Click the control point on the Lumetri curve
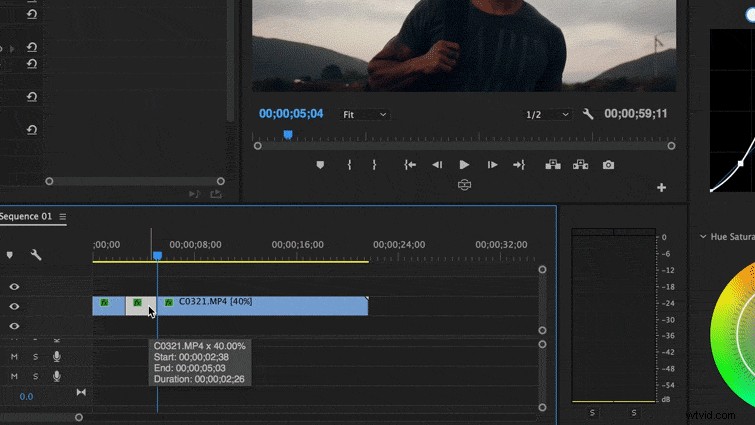This screenshot has height=425, width=755. (x=741, y=164)
